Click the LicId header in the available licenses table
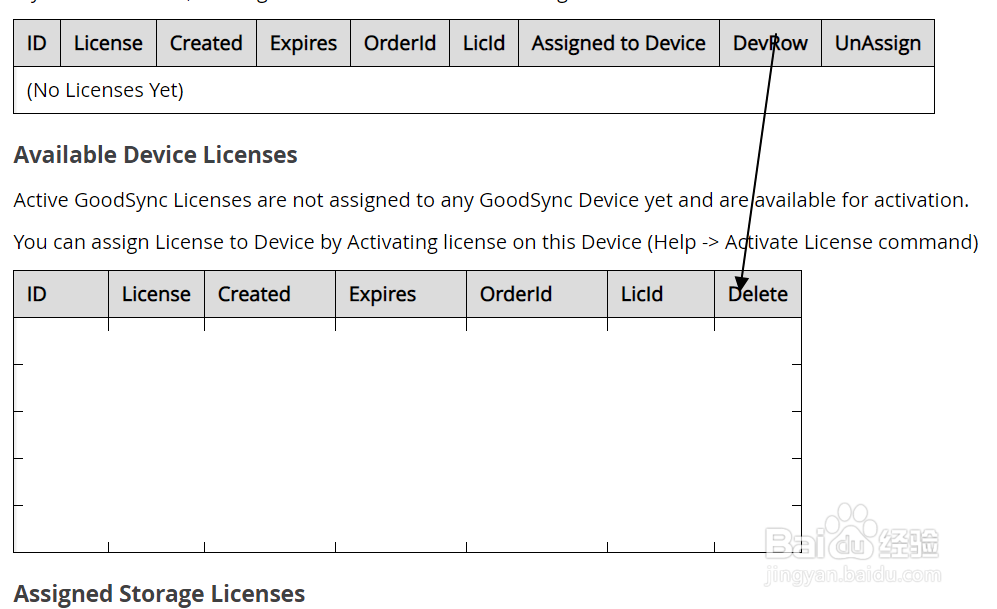 pyautogui.click(x=661, y=294)
